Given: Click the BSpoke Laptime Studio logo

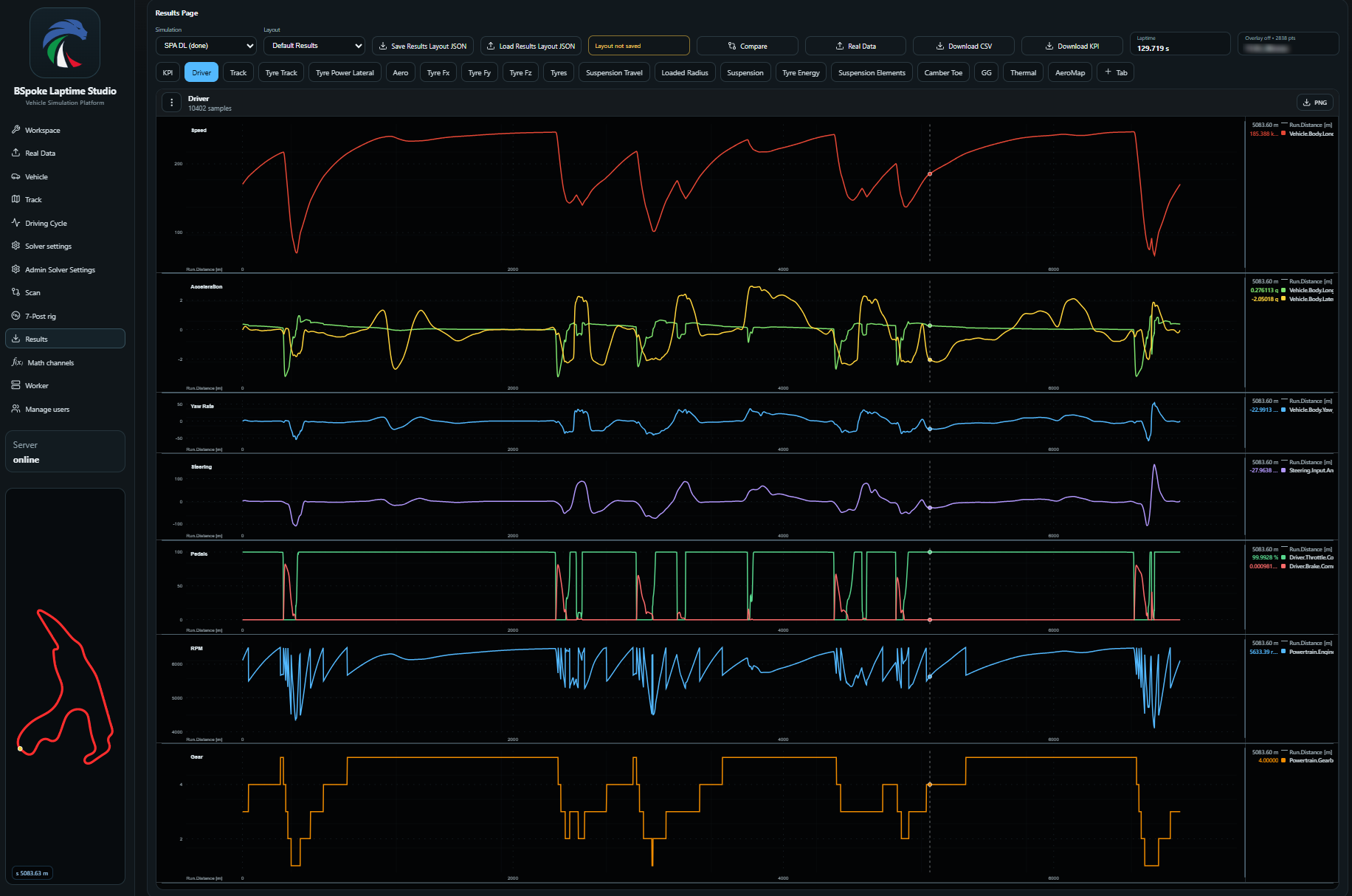Looking at the screenshot, I should 65,43.
